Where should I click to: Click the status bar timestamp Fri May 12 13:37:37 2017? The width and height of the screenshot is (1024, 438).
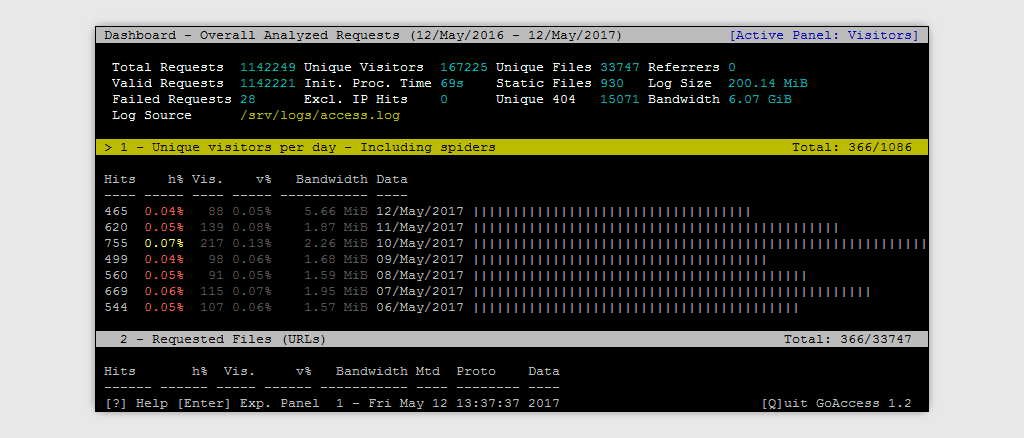[x=464, y=403]
